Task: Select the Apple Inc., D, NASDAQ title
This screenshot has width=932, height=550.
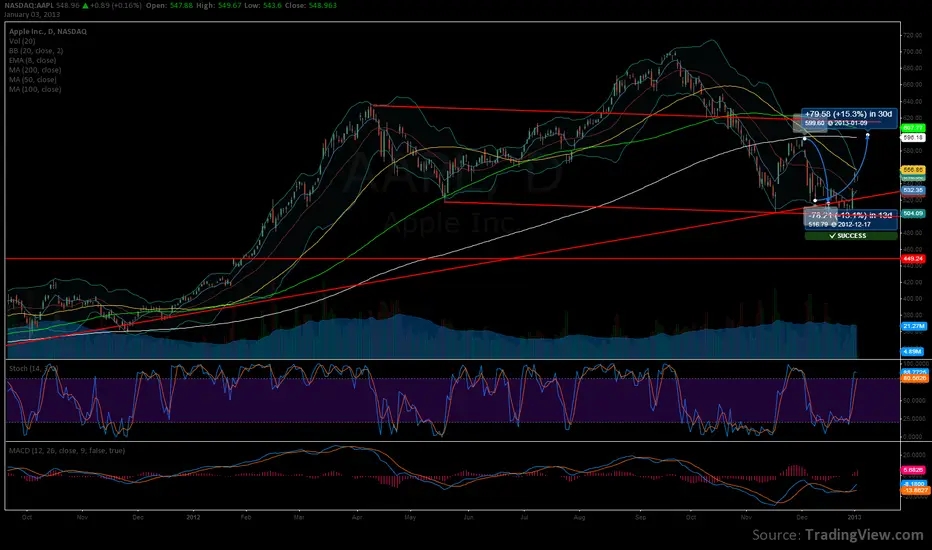Action: [x=48, y=32]
